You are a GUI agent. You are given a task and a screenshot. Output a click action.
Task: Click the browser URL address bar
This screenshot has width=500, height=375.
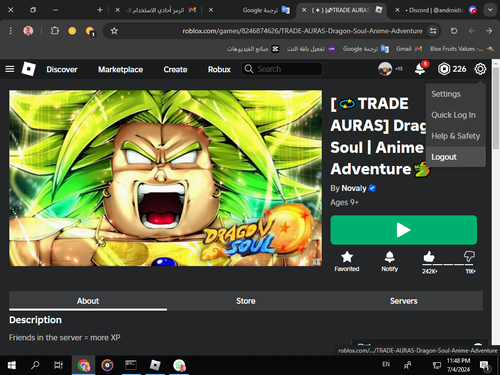click(x=302, y=31)
